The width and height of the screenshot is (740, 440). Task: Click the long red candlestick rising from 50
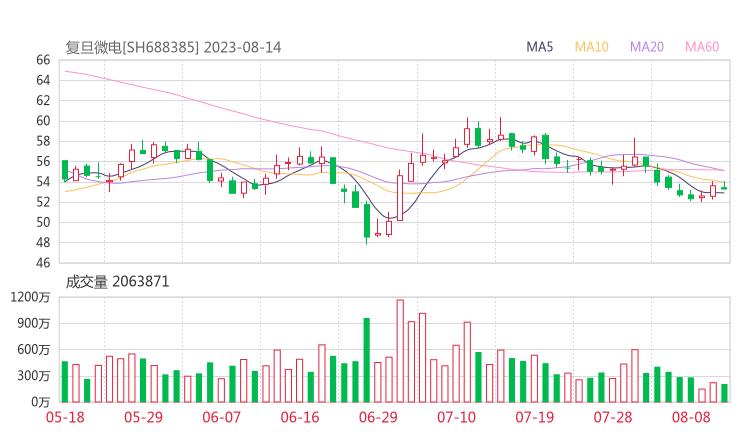(x=400, y=197)
